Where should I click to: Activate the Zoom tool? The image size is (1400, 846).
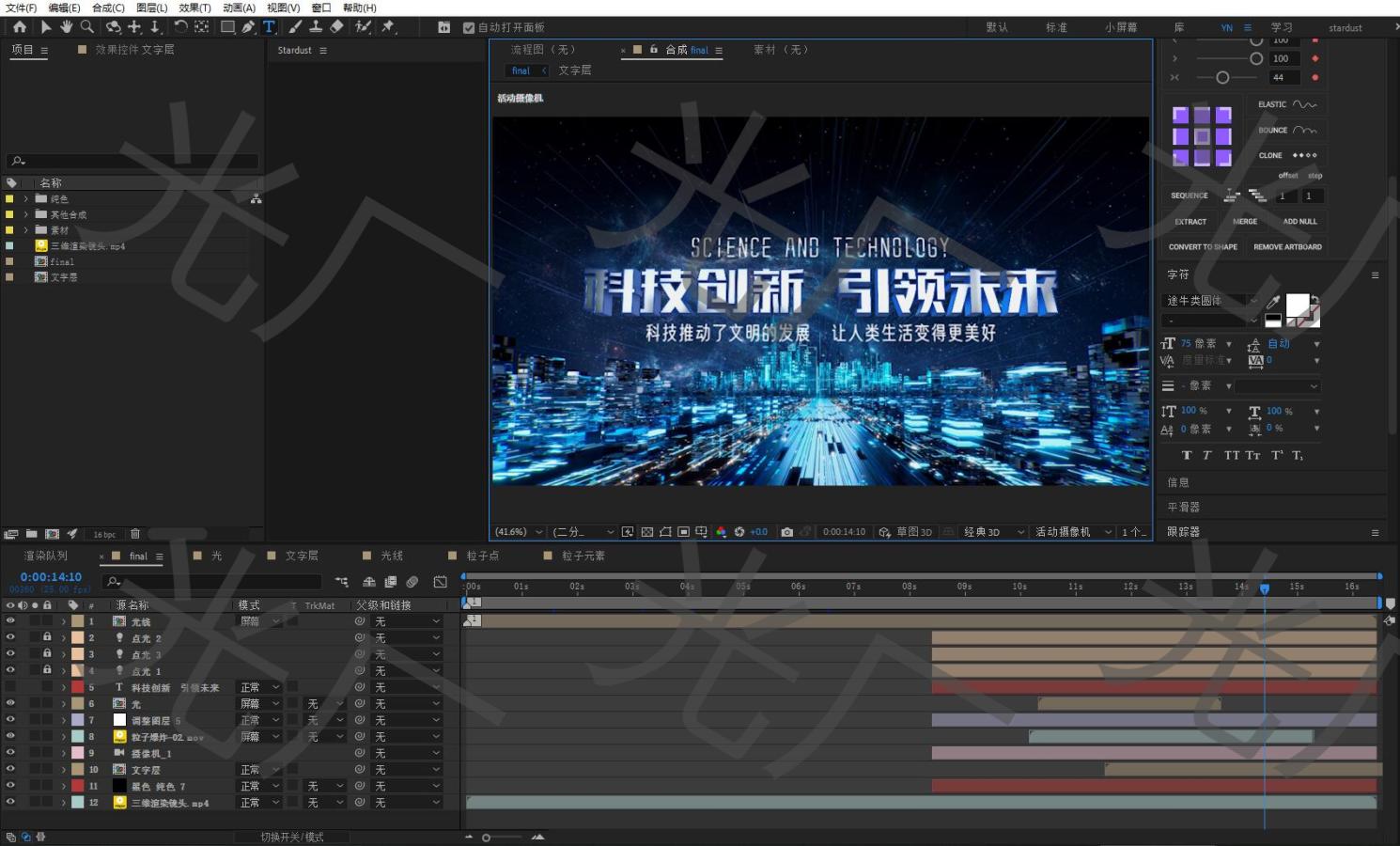click(x=86, y=26)
